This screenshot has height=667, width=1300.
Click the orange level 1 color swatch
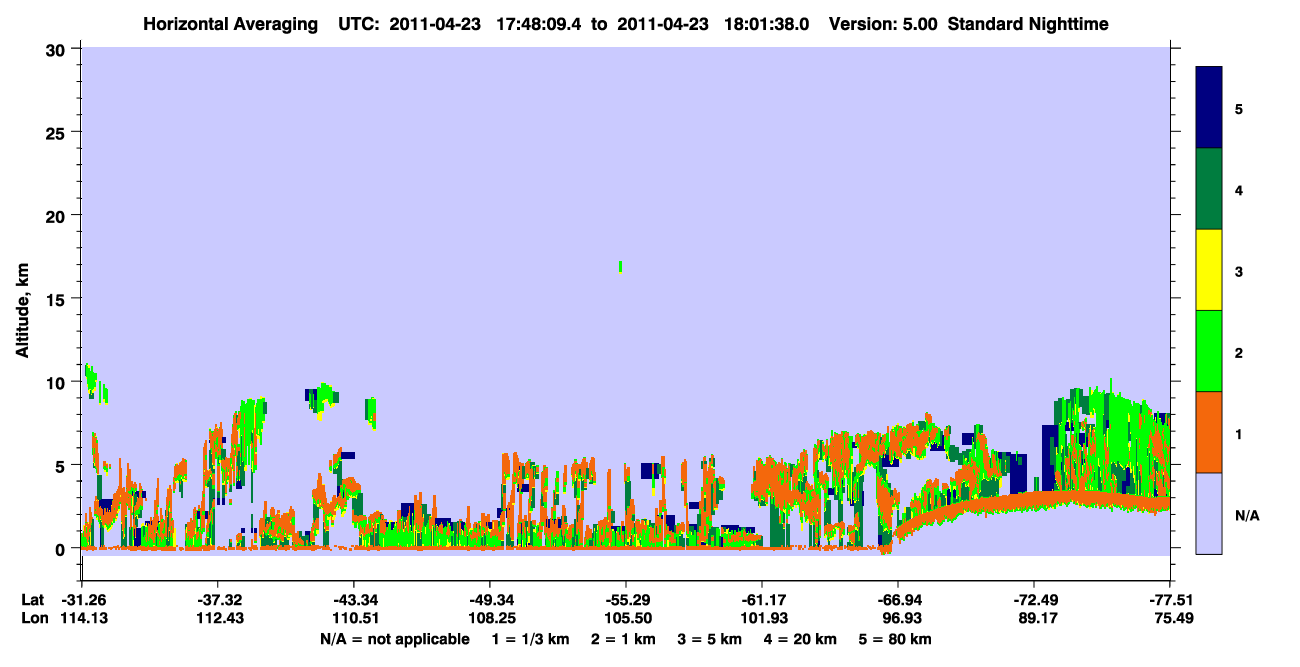[x=1209, y=432]
